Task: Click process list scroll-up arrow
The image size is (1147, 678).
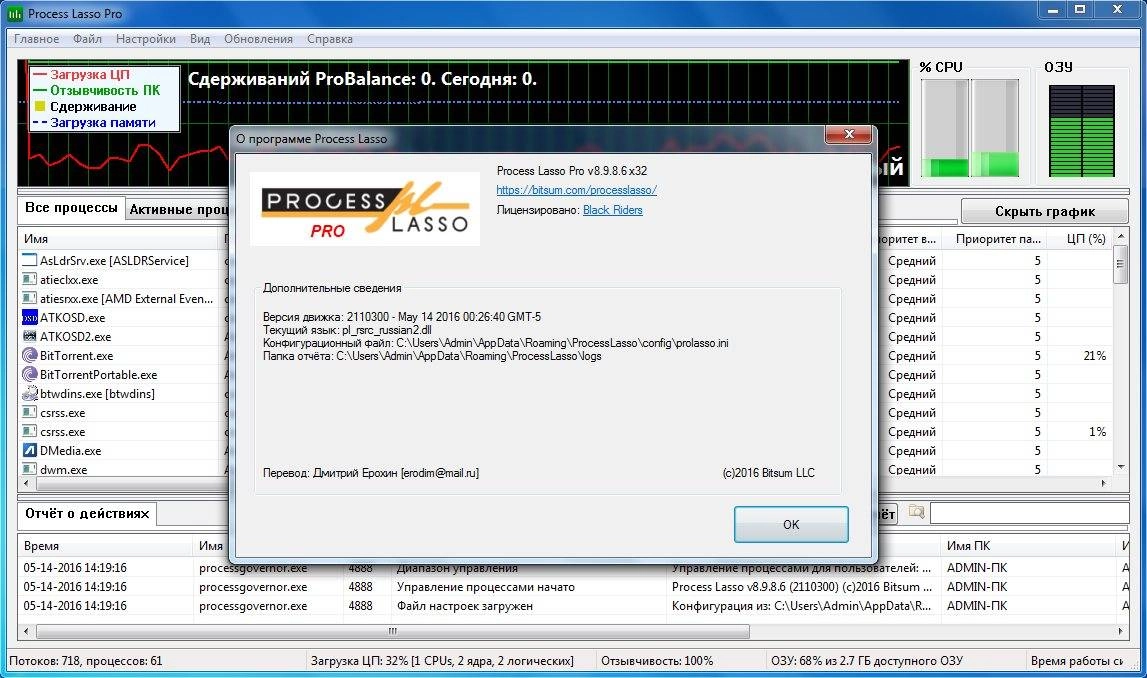Action: 1120,236
